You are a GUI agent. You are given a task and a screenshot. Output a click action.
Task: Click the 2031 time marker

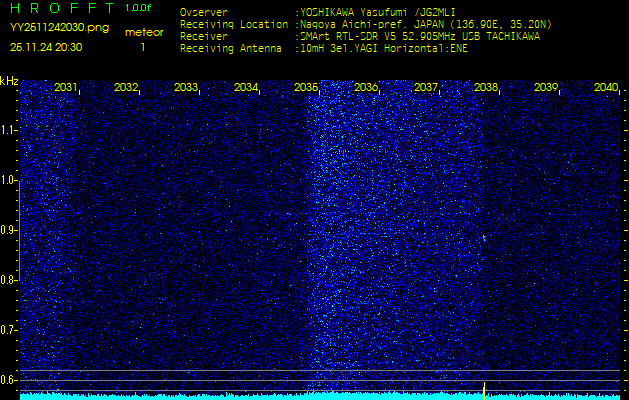tap(65, 87)
